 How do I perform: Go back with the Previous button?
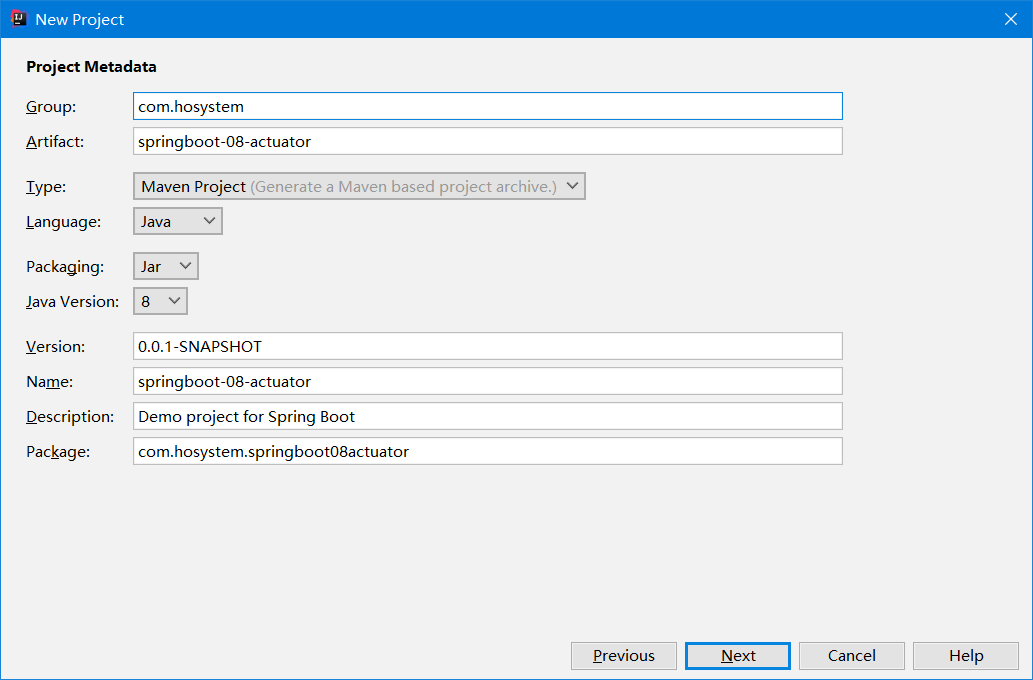624,656
